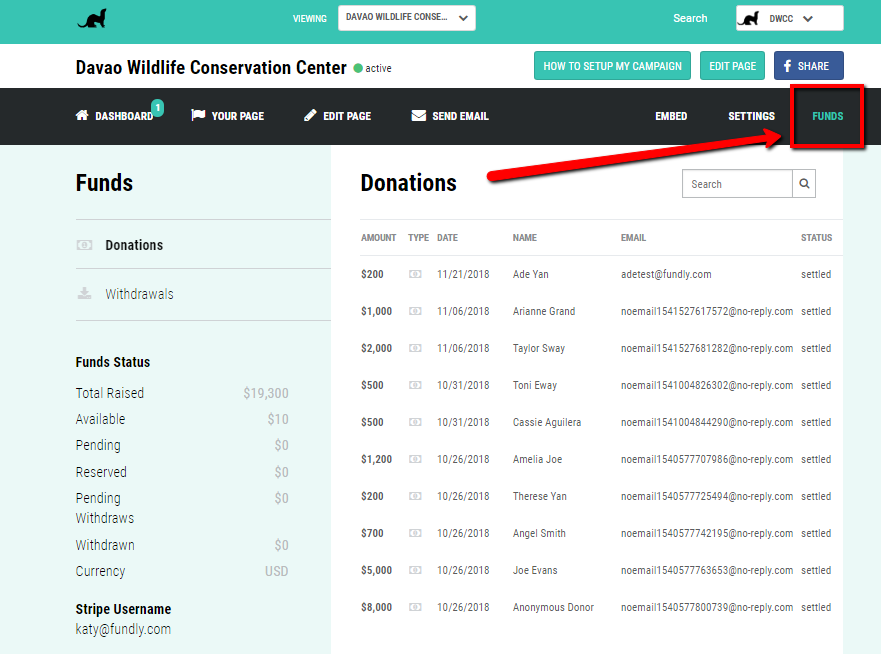Viewport: 881px width, 654px height.
Task: Click the payment type icon for Anonymous Donor
Action: coord(415,607)
